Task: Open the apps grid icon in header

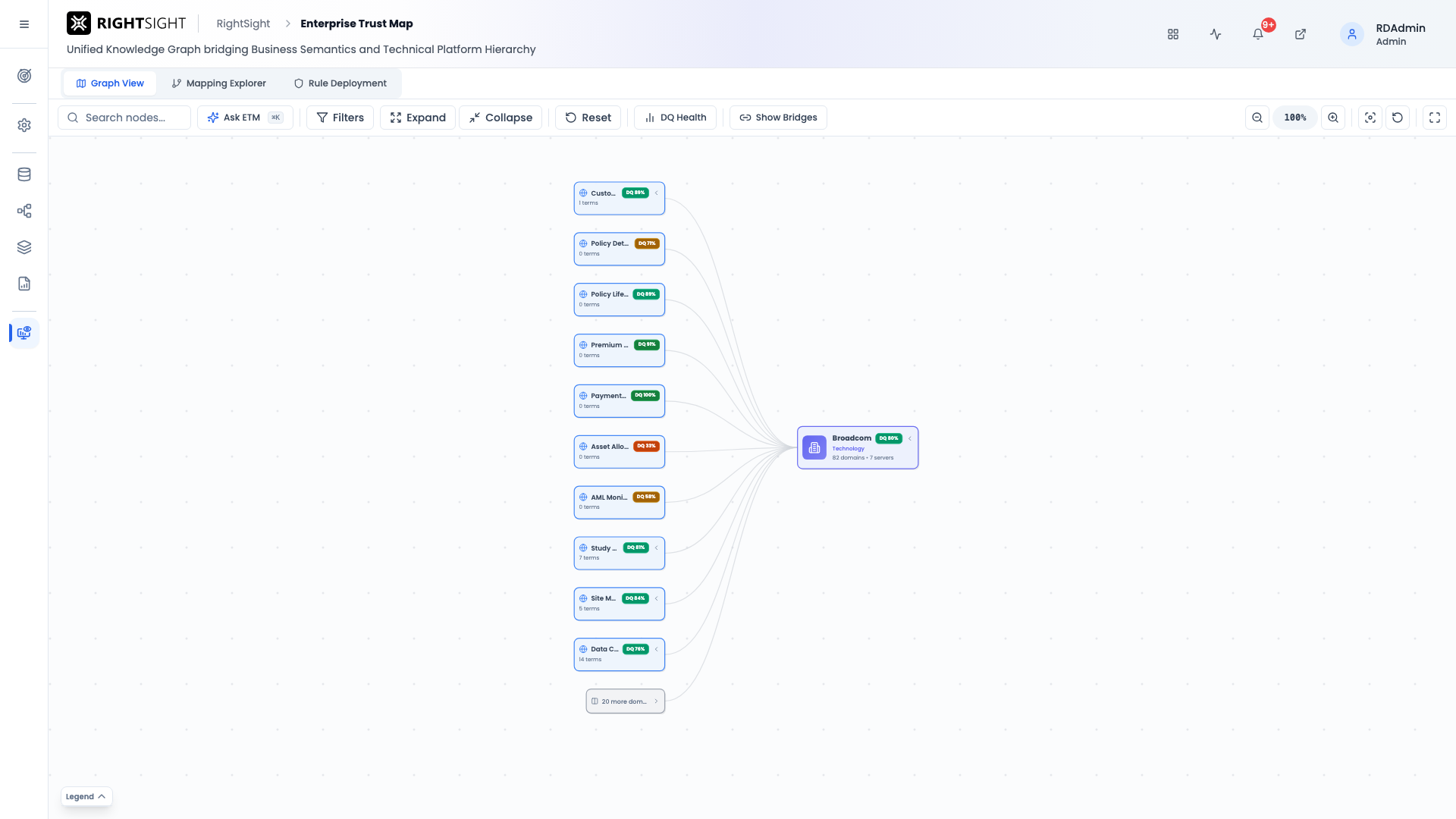Action: 1173,34
